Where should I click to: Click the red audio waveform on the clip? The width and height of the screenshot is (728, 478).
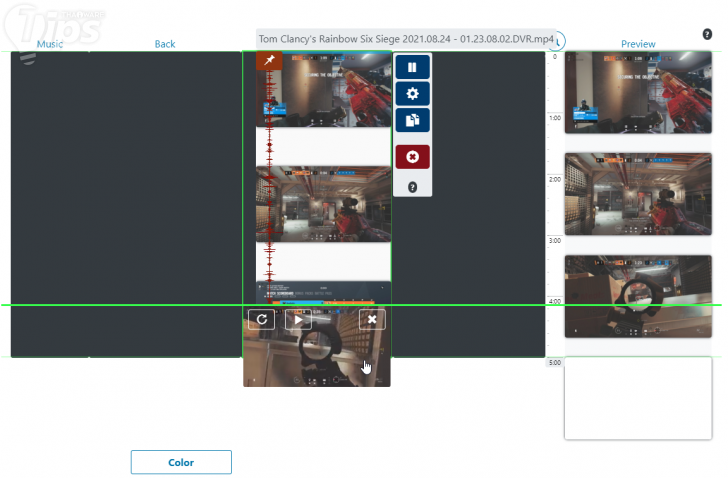pyautogui.click(x=270, y=176)
